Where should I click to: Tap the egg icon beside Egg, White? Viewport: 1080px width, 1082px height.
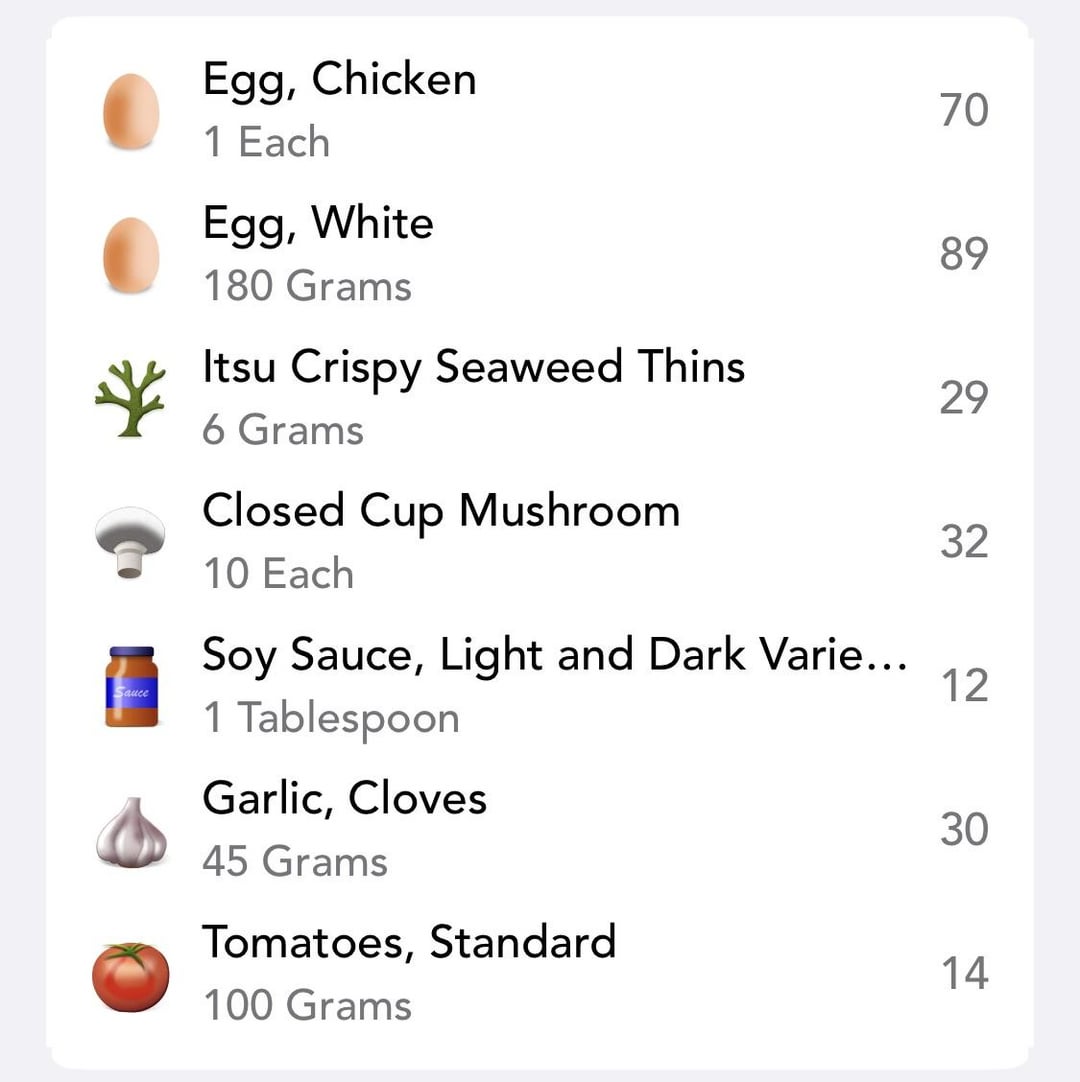[x=131, y=255]
